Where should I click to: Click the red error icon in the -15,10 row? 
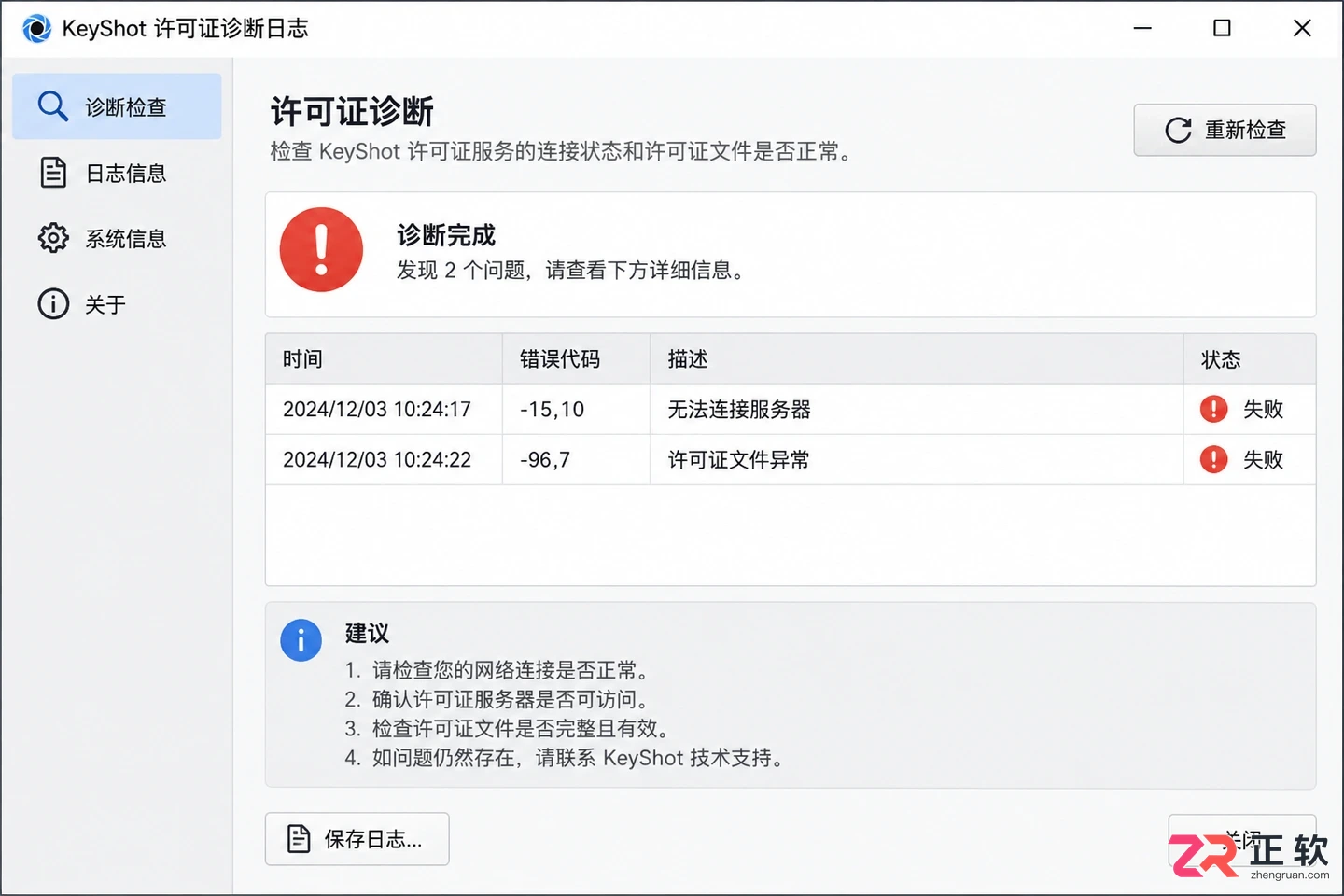(x=1213, y=409)
